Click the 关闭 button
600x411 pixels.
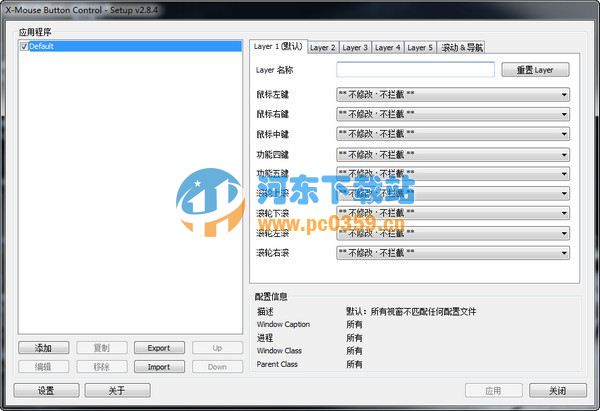[558, 390]
